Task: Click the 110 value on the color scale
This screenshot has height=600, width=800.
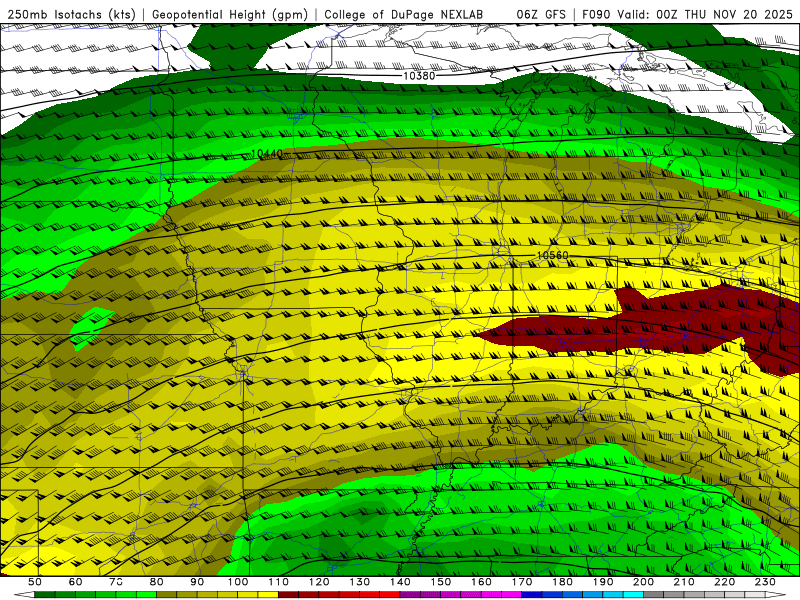Action: click(x=279, y=582)
